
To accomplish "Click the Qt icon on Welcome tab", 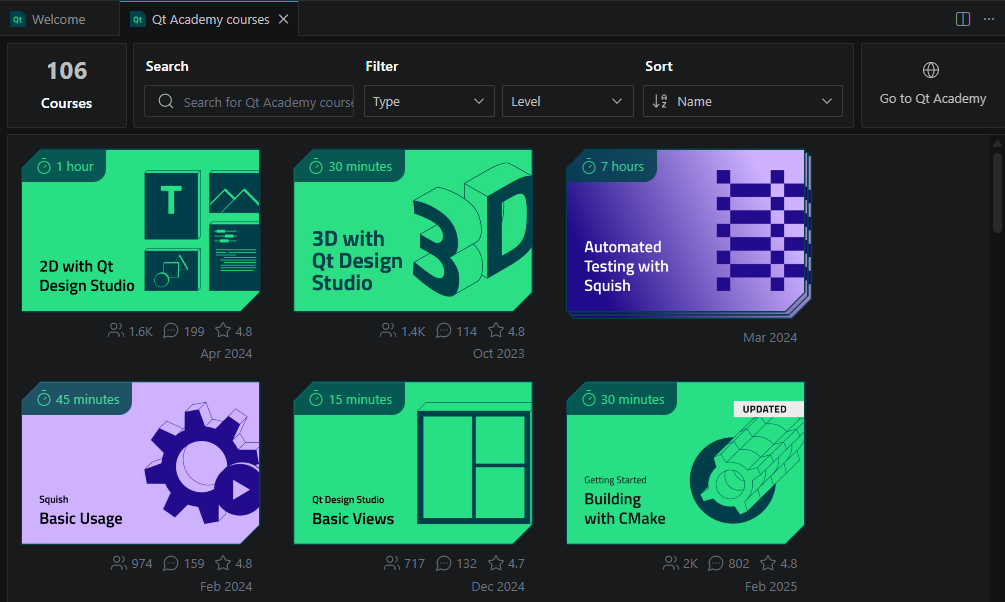I will click(x=17, y=19).
